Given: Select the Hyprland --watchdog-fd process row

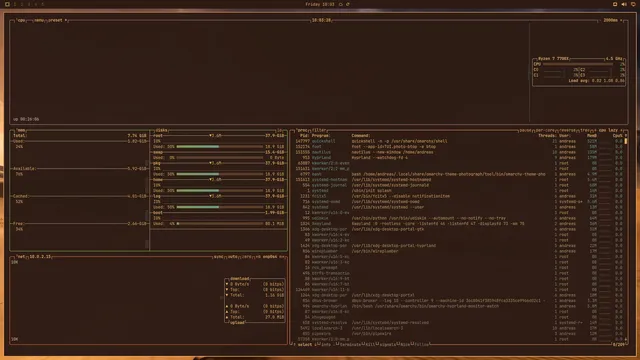Looking at the screenshot, I should (458, 158).
